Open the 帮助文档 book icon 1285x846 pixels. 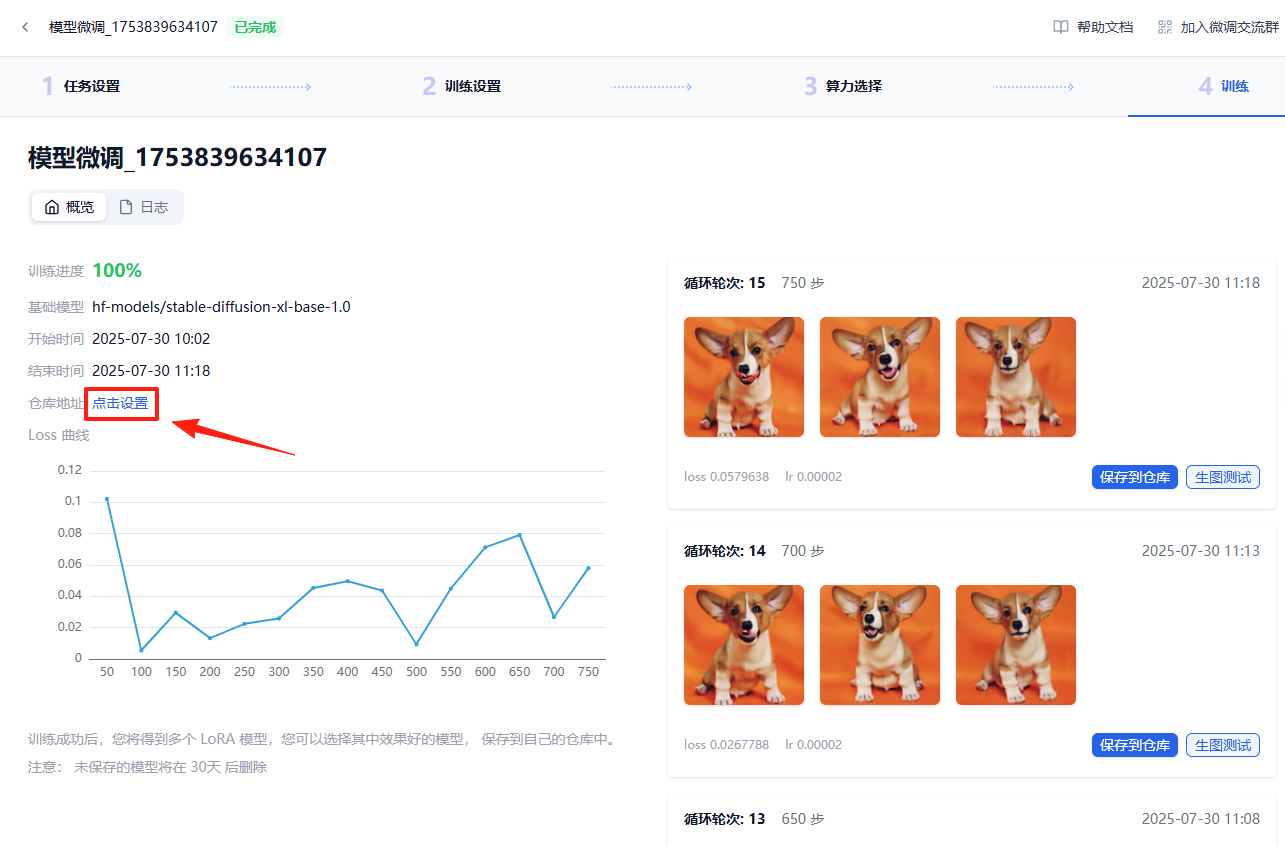1061,27
